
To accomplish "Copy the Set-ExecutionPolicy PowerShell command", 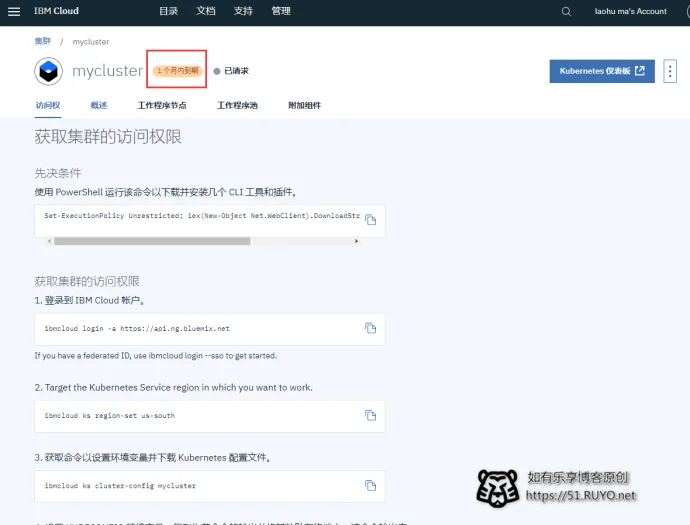I will tap(371, 220).
